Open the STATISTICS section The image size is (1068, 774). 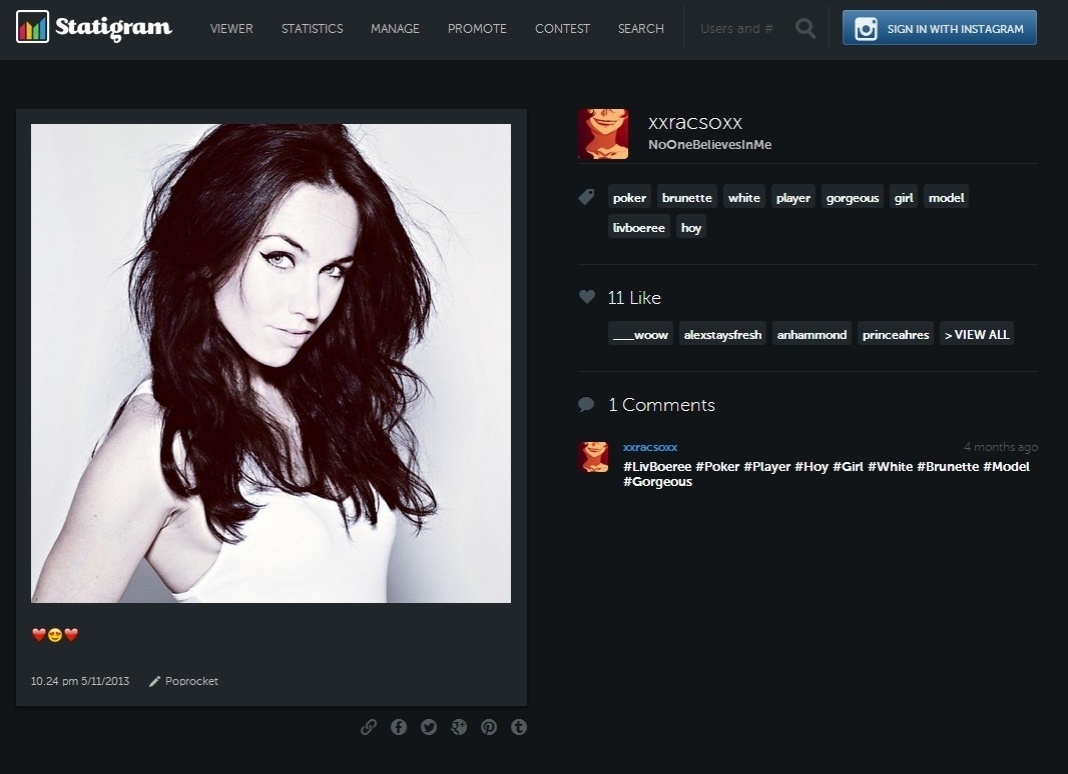click(312, 29)
